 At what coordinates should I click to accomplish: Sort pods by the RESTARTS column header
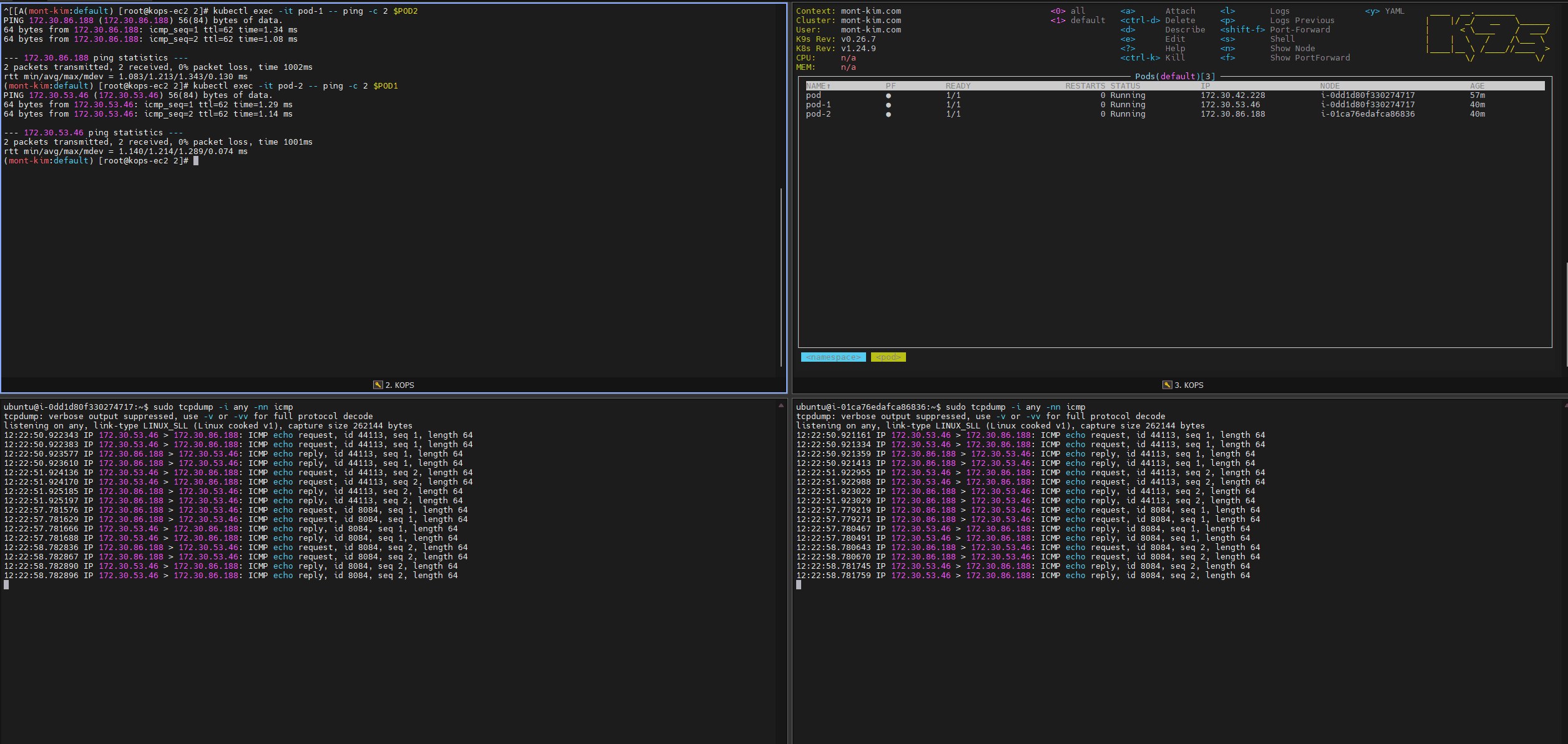tap(1084, 86)
